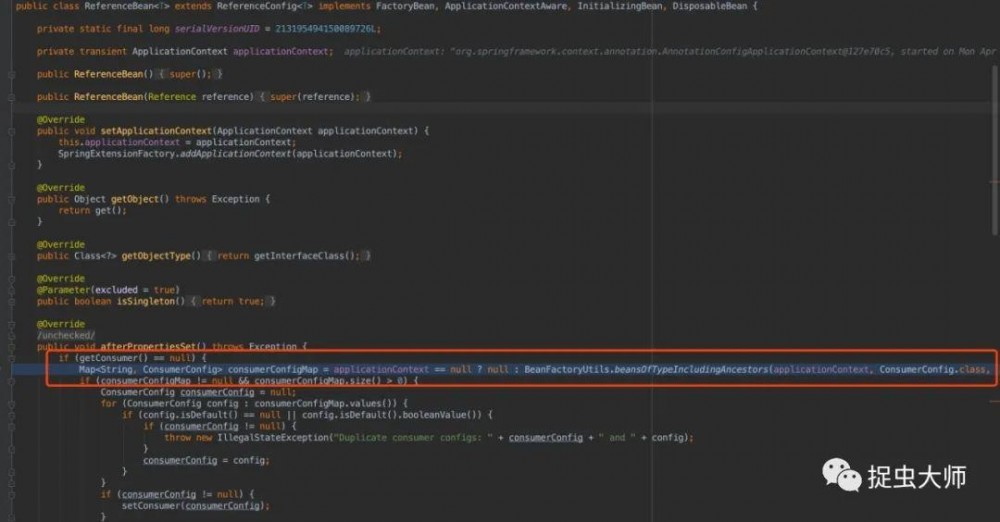Click the 'consumerConfig = config;' assignment
Viewport: 1000px width, 522px height.
pyautogui.click(x=206, y=460)
